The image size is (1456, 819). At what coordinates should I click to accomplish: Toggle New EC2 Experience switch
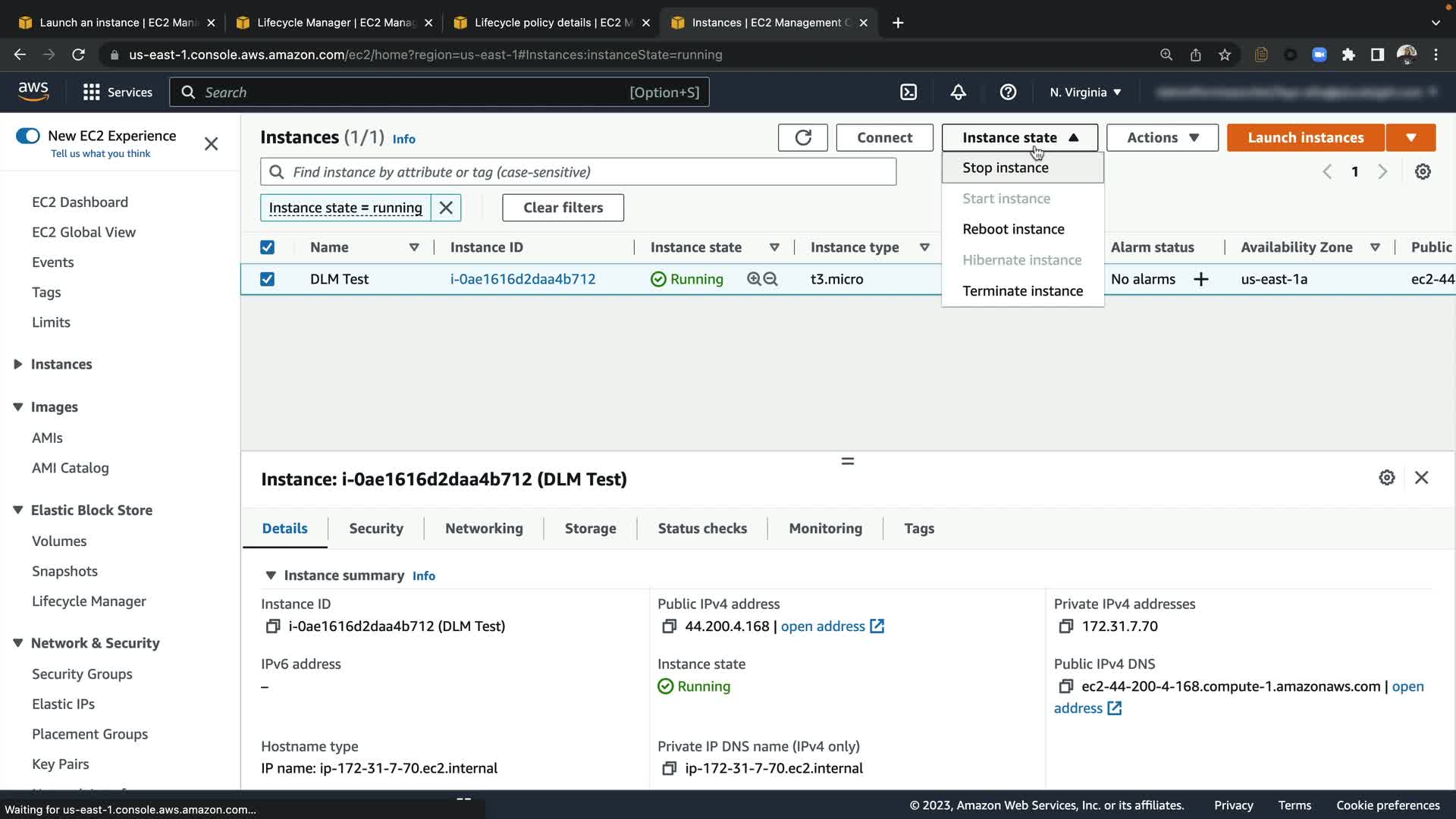pyautogui.click(x=28, y=136)
